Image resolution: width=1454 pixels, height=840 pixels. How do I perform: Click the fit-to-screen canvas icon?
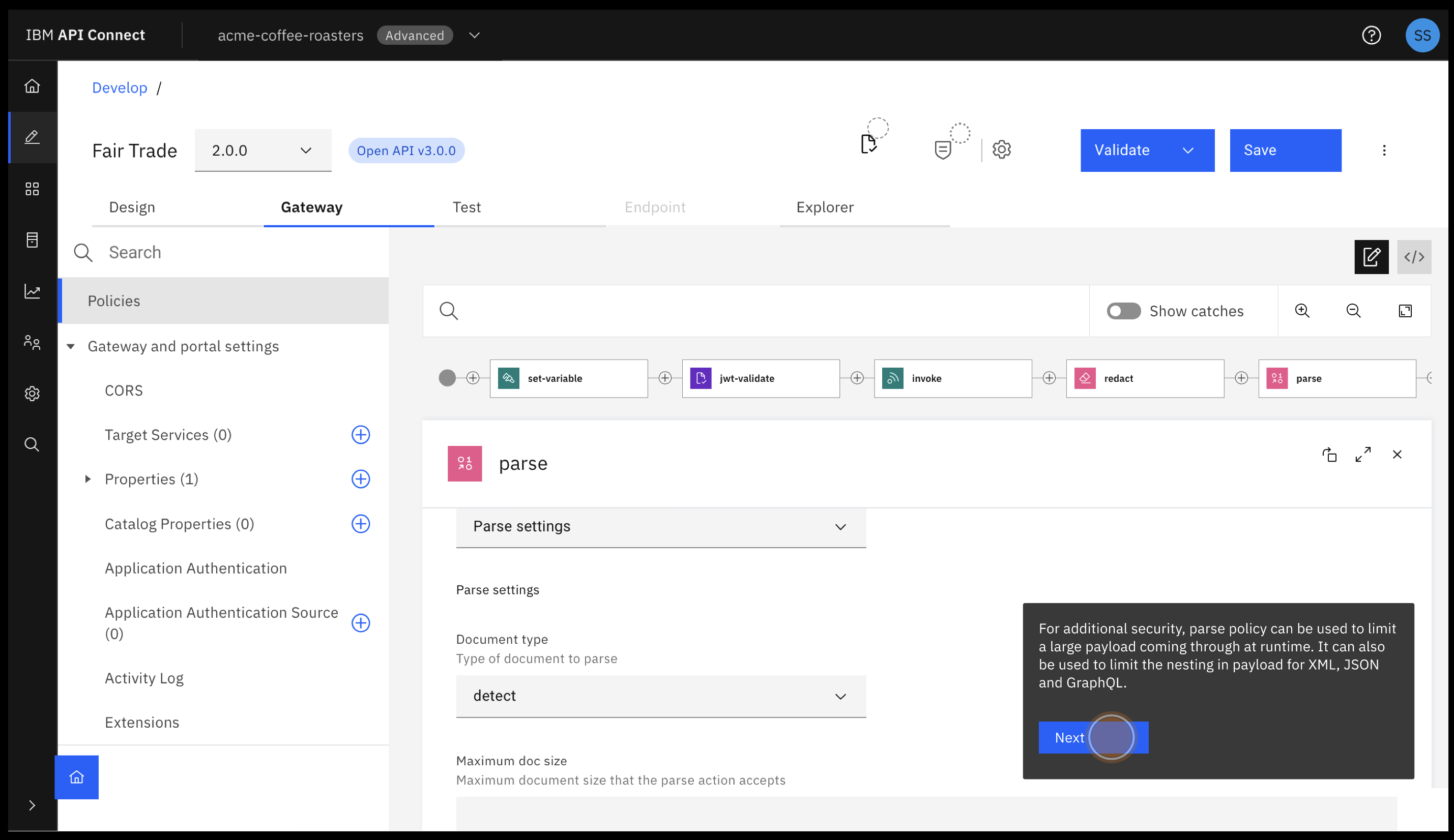pyautogui.click(x=1405, y=311)
